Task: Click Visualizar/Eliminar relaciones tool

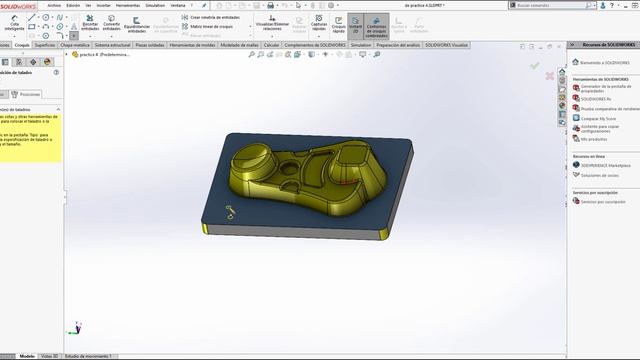Action: tap(272, 23)
